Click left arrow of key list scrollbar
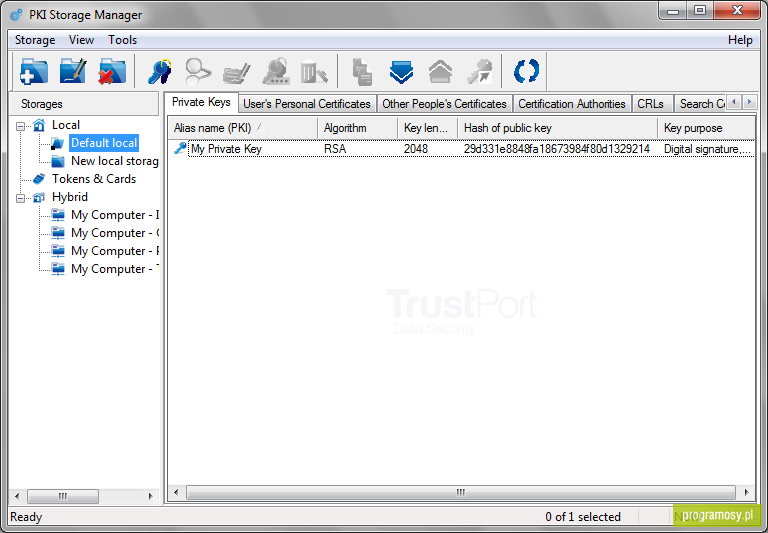Screen dimensions: 768x533 [176, 492]
